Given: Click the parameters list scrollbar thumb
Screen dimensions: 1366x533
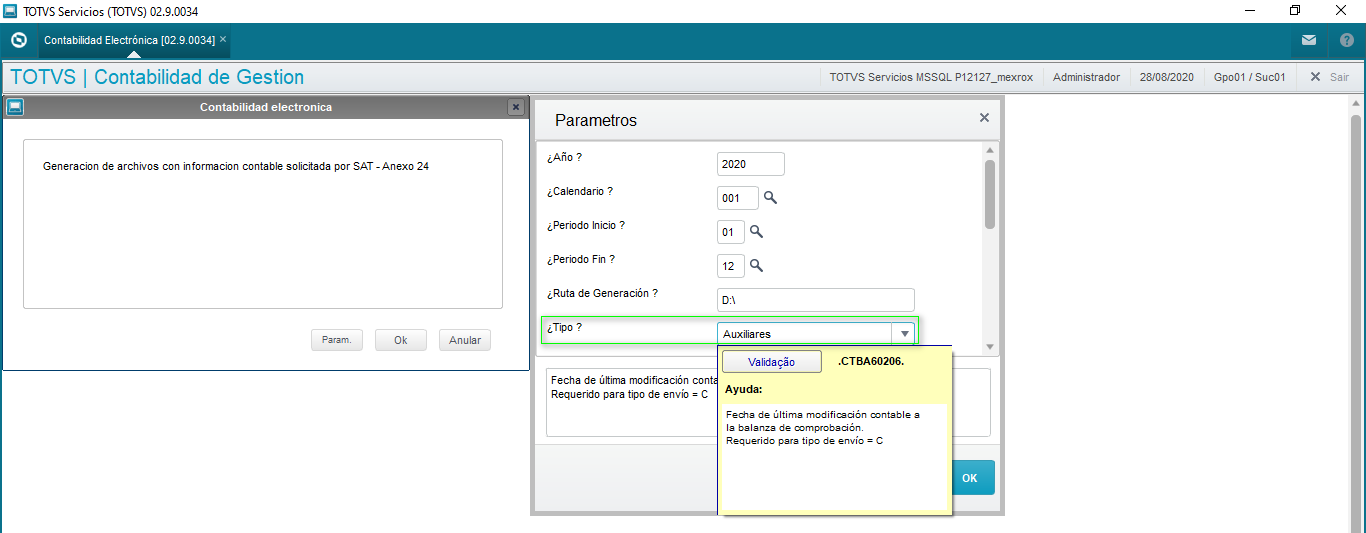Looking at the screenshot, I should click(x=990, y=194).
